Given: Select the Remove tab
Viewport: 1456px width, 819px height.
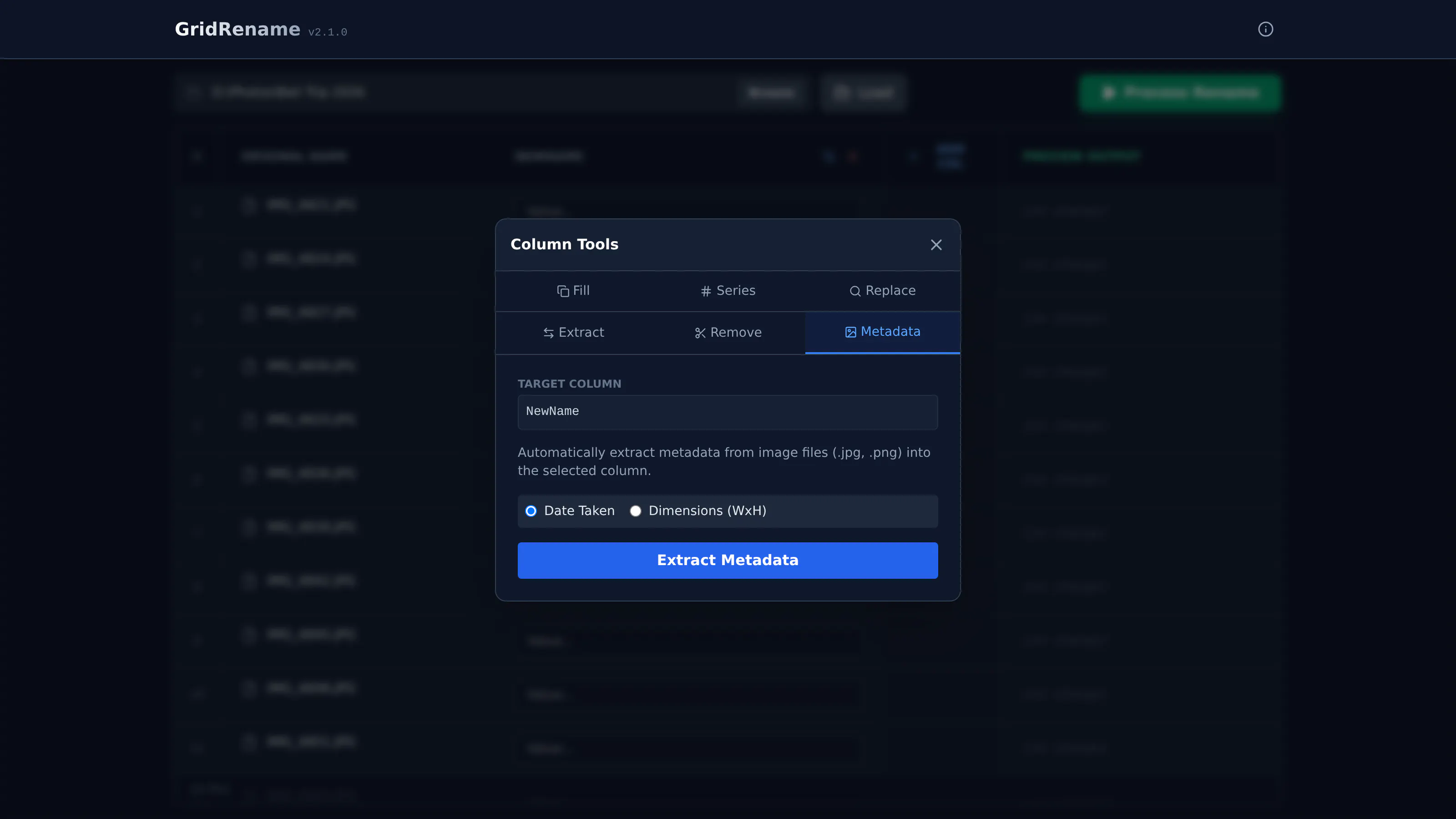Looking at the screenshot, I should coord(728,332).
